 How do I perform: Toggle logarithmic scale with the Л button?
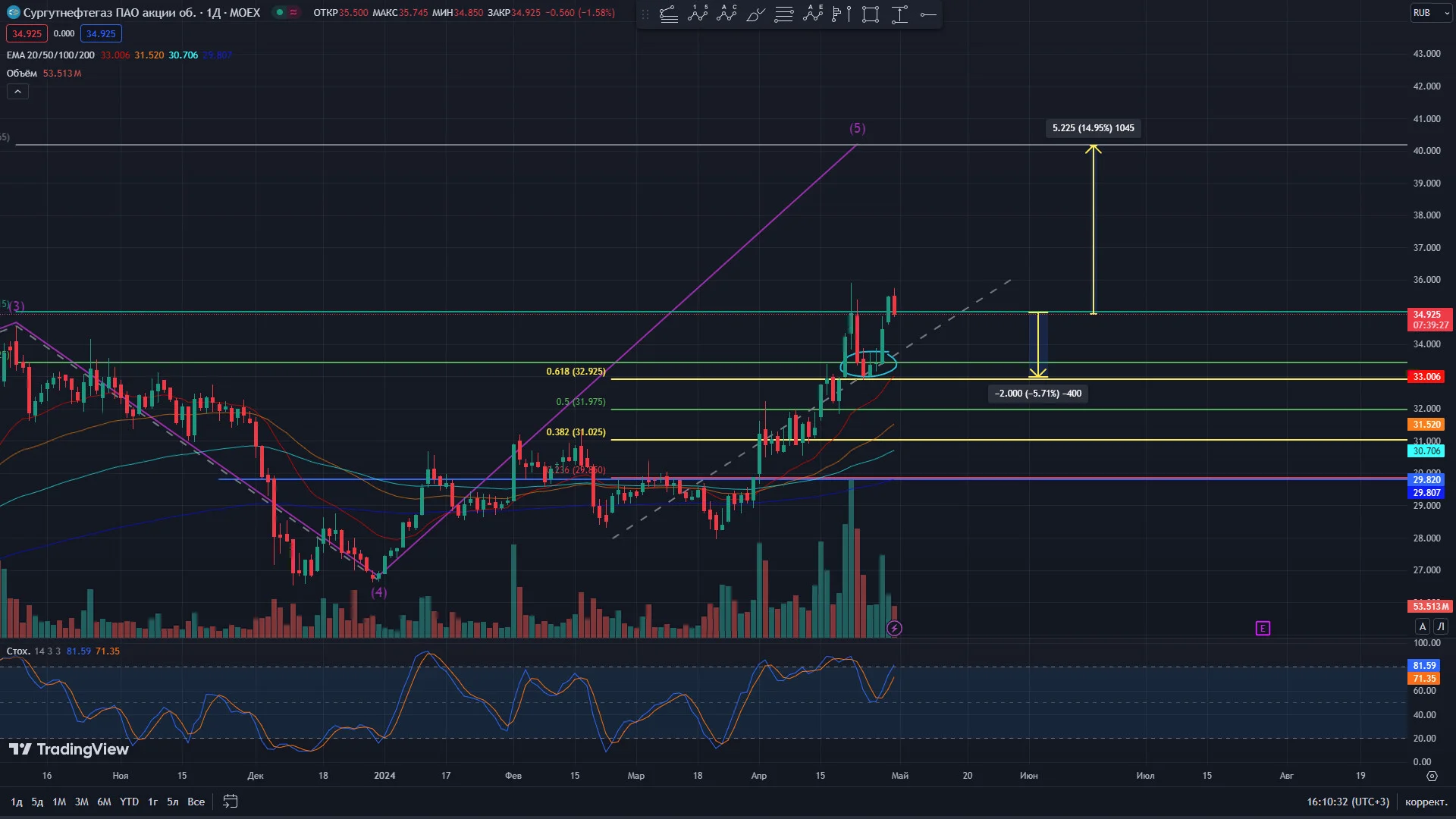(x=1441, y=626)
